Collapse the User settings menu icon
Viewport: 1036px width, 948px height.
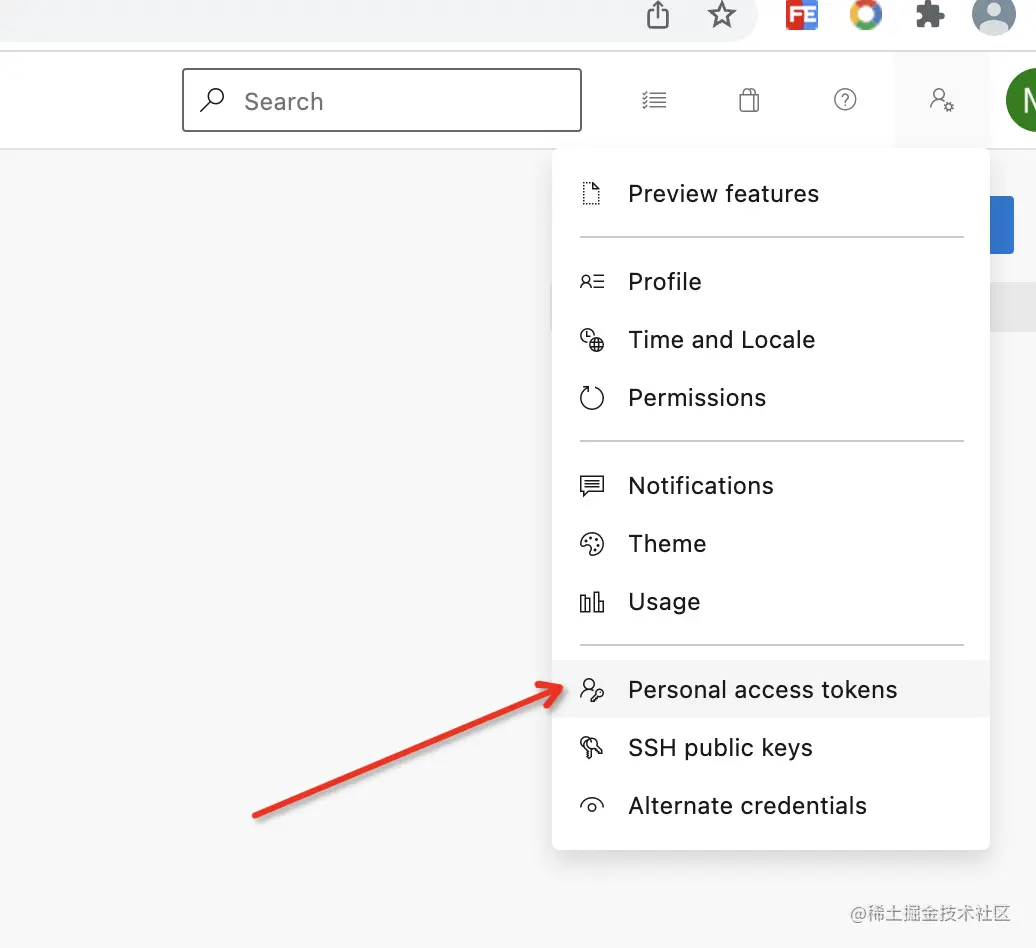(941, 100)
